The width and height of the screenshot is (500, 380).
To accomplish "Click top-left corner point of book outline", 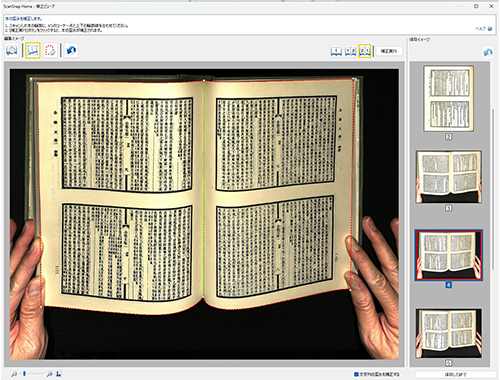I will click(38, 83).
